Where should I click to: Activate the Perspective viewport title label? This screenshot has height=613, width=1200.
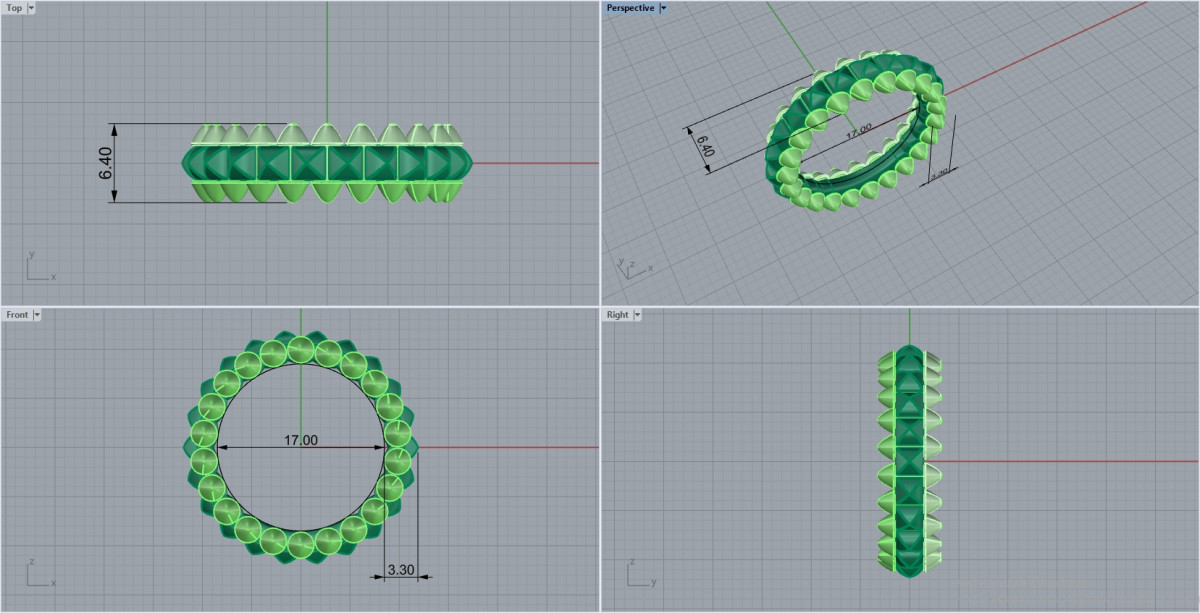631,8
